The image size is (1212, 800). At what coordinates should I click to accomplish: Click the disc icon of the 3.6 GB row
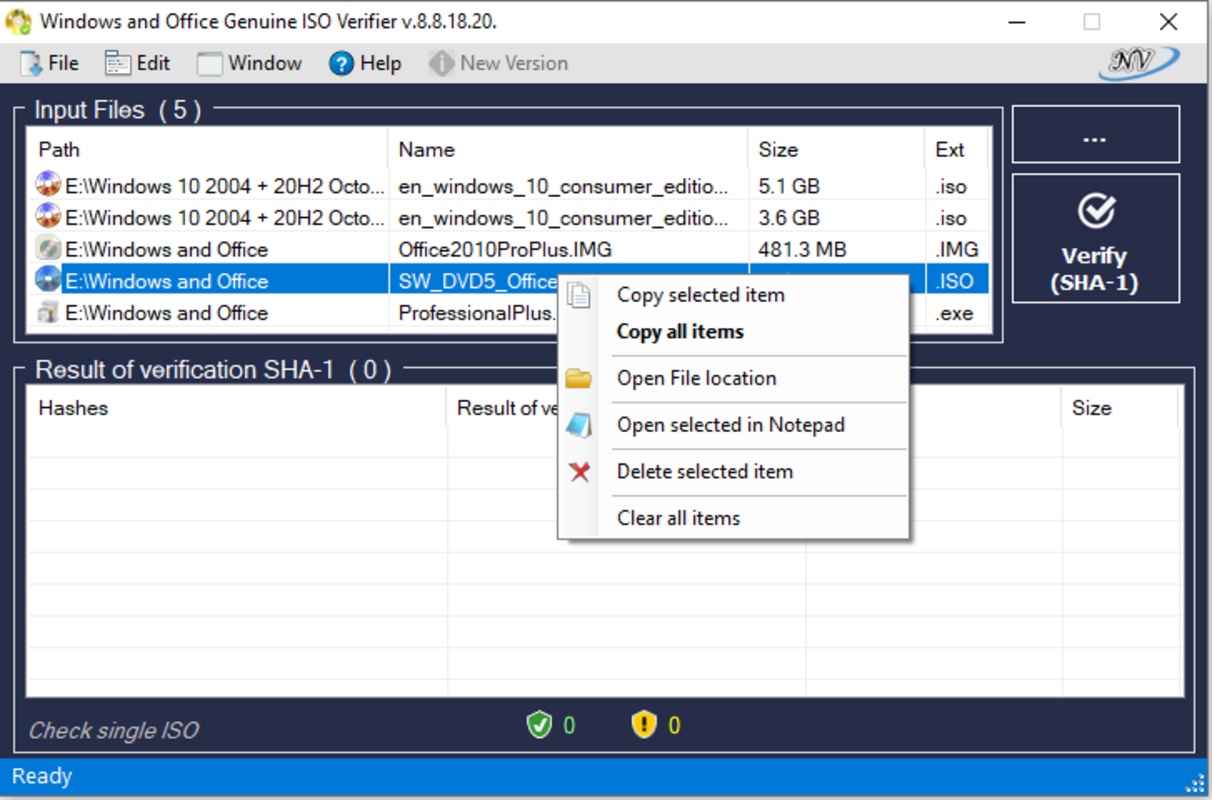click(x=48, y=216)
